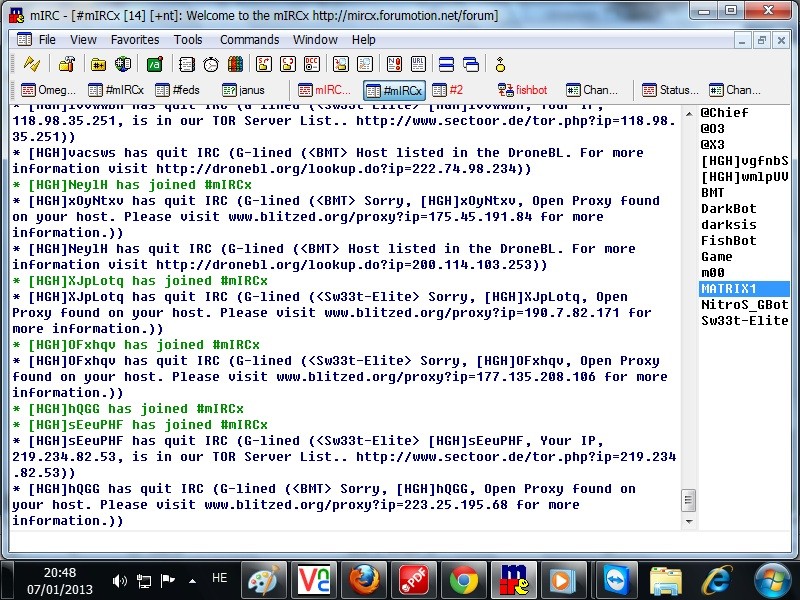Open the Channels List globe icon
This screenshot has width=800, height=600.
[x=123, y=64]
